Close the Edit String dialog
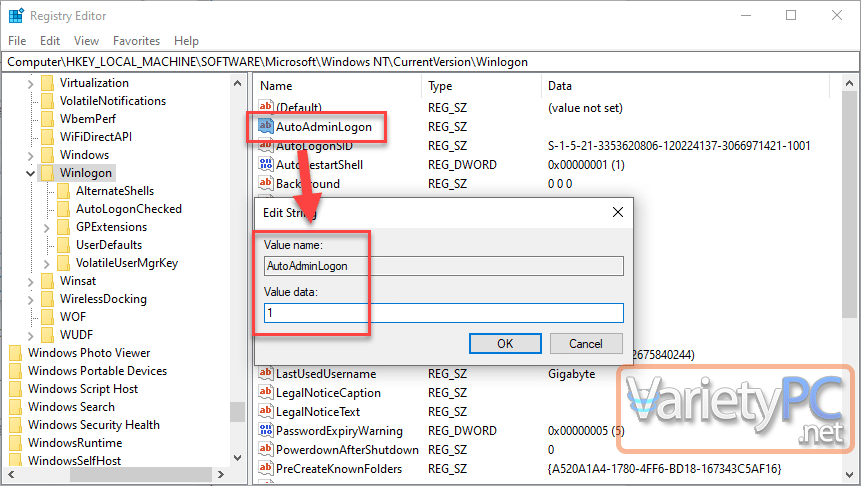The width and height of the screenshot is (861, 486). click(x=618, y=213)
